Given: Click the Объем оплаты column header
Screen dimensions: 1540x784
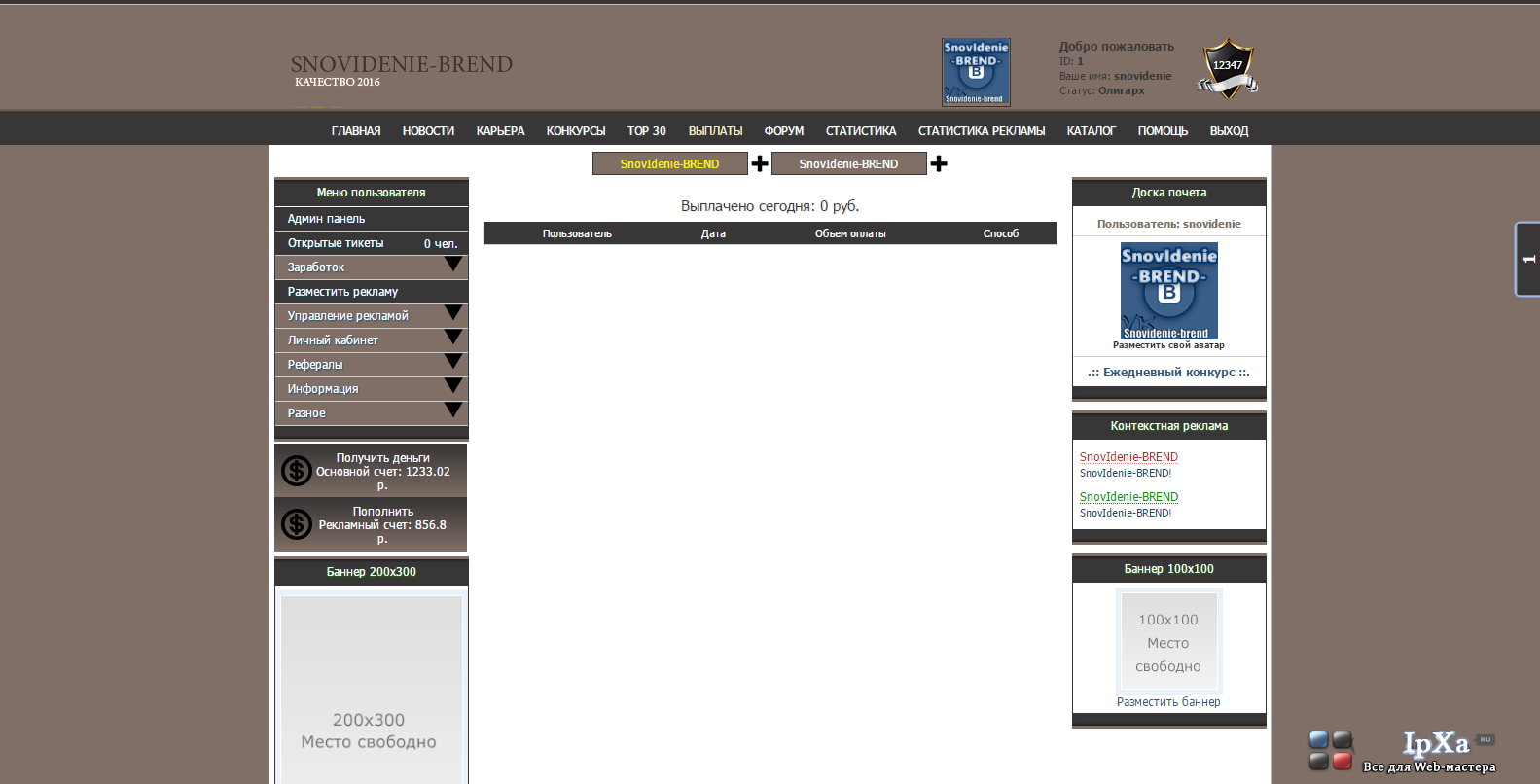Looking at the screenshot, I should click(x=850, y=233).
